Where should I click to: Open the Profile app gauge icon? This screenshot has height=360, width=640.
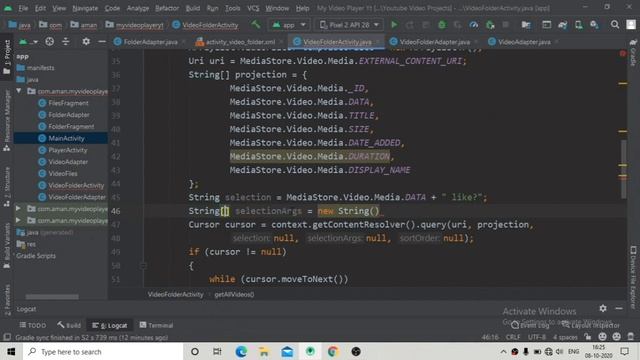473,25
